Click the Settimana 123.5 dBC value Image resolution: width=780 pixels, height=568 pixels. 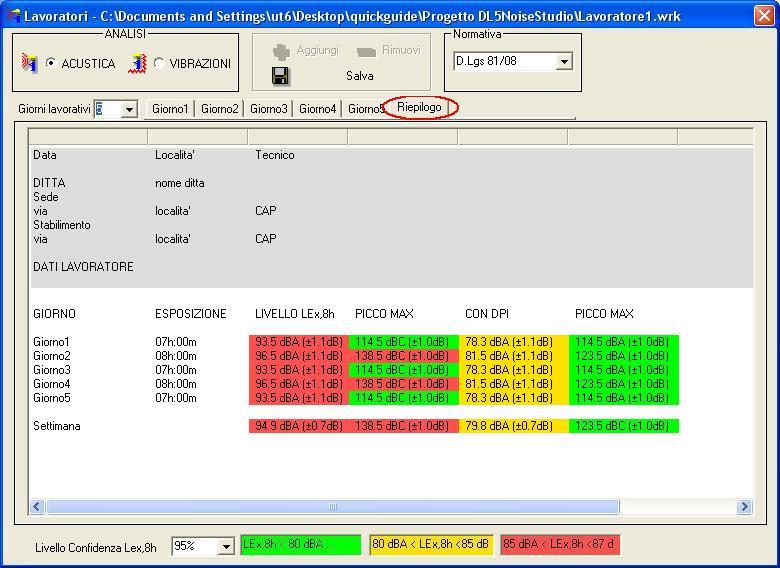coord(624,426)
